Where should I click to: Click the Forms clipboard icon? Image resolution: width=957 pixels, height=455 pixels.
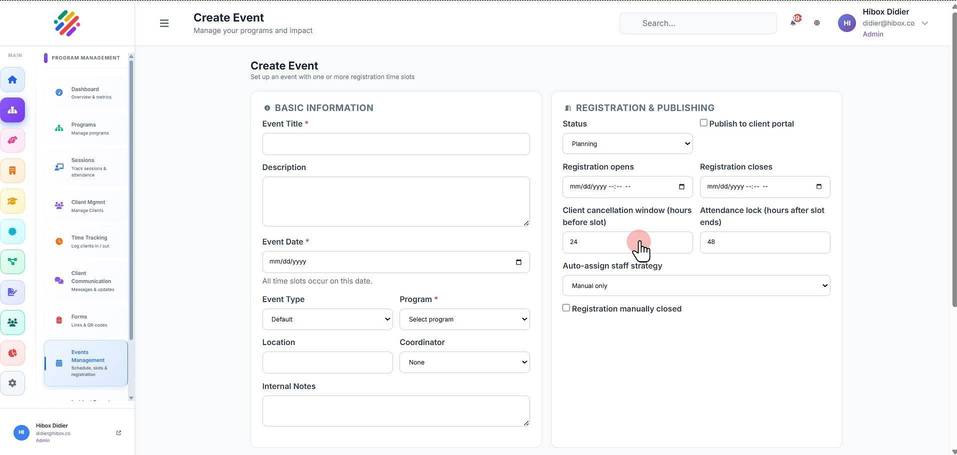[59, 321]
